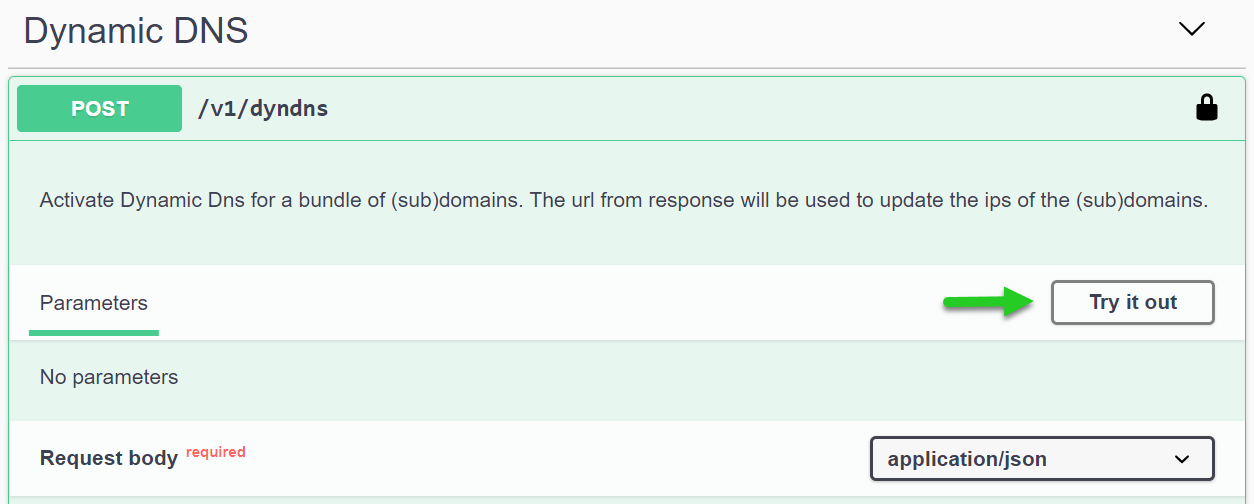1254x504 pixels.
Task: Click the authorization lock icon
Action: click(x=1207, y=108)
